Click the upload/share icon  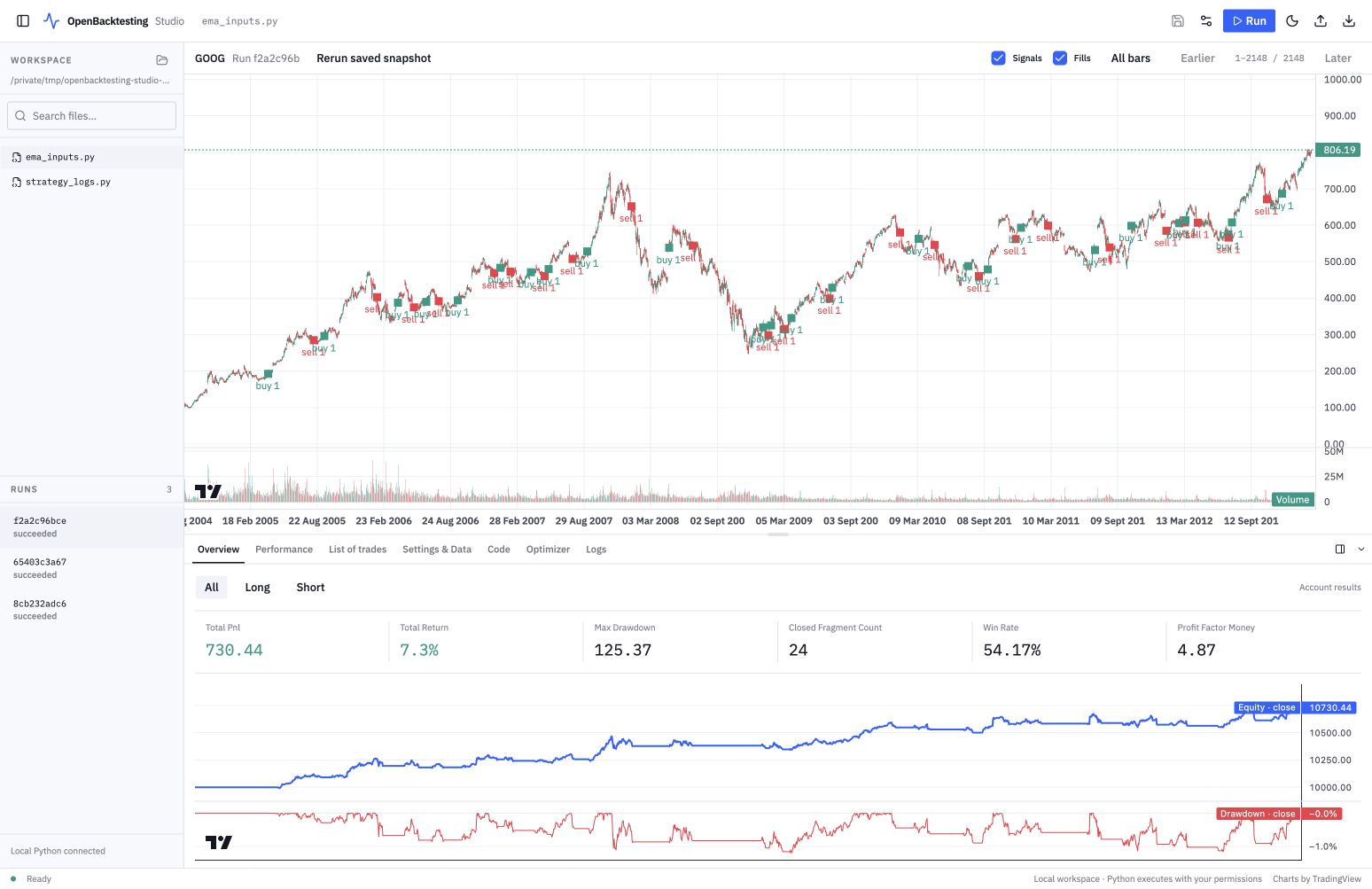click(x=1321, y=21)
